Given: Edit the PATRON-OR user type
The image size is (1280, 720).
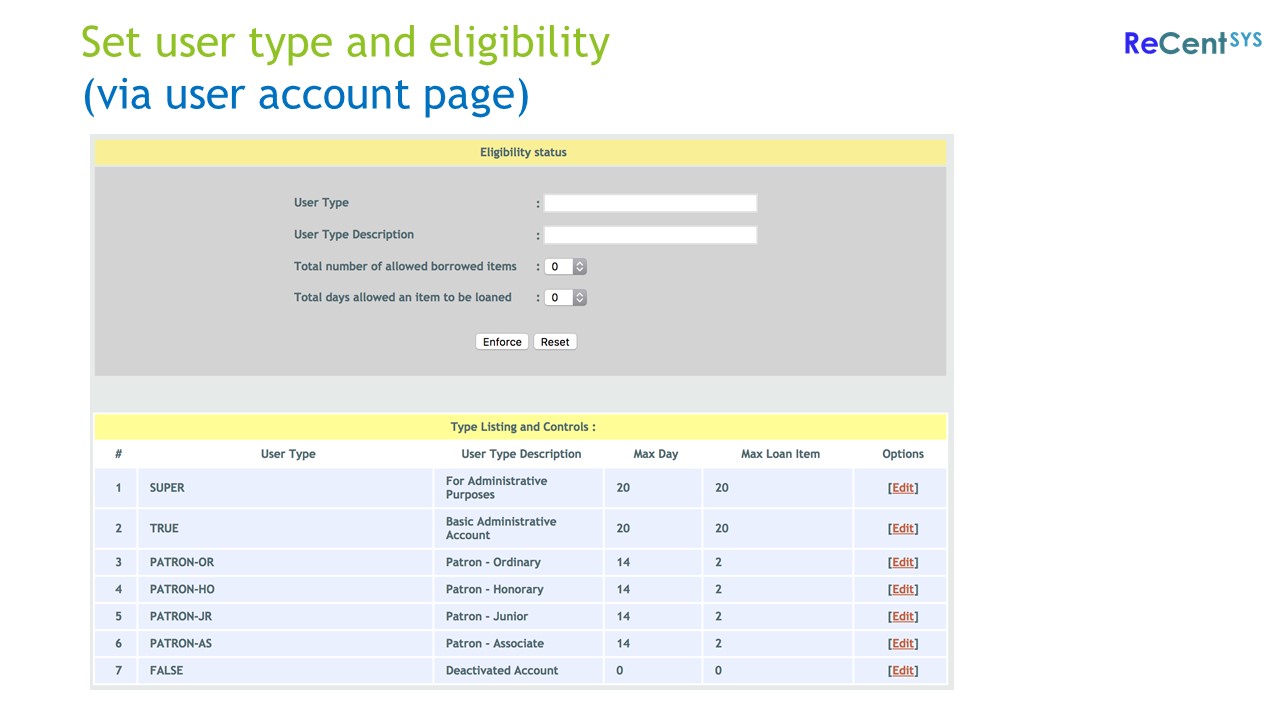Looking at the screenshot, I should tap(903, 563).
